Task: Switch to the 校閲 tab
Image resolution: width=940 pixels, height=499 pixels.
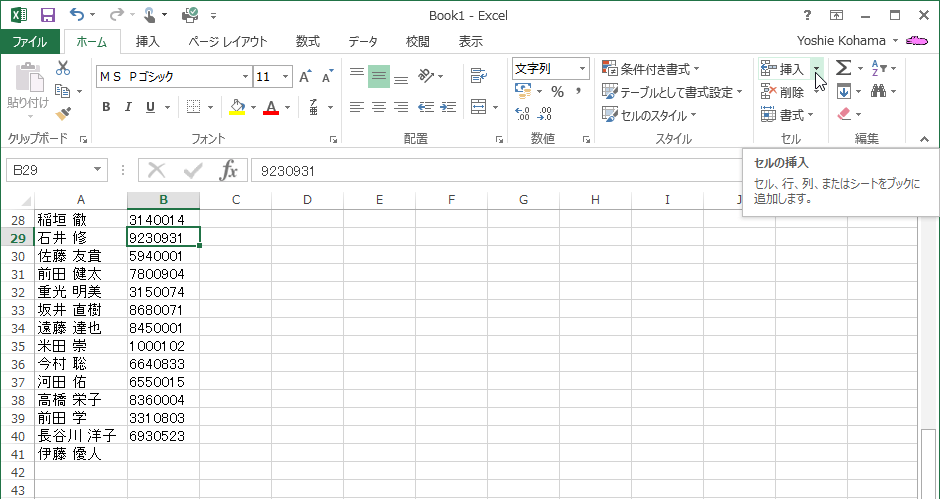Action: [x=417, y=41]
